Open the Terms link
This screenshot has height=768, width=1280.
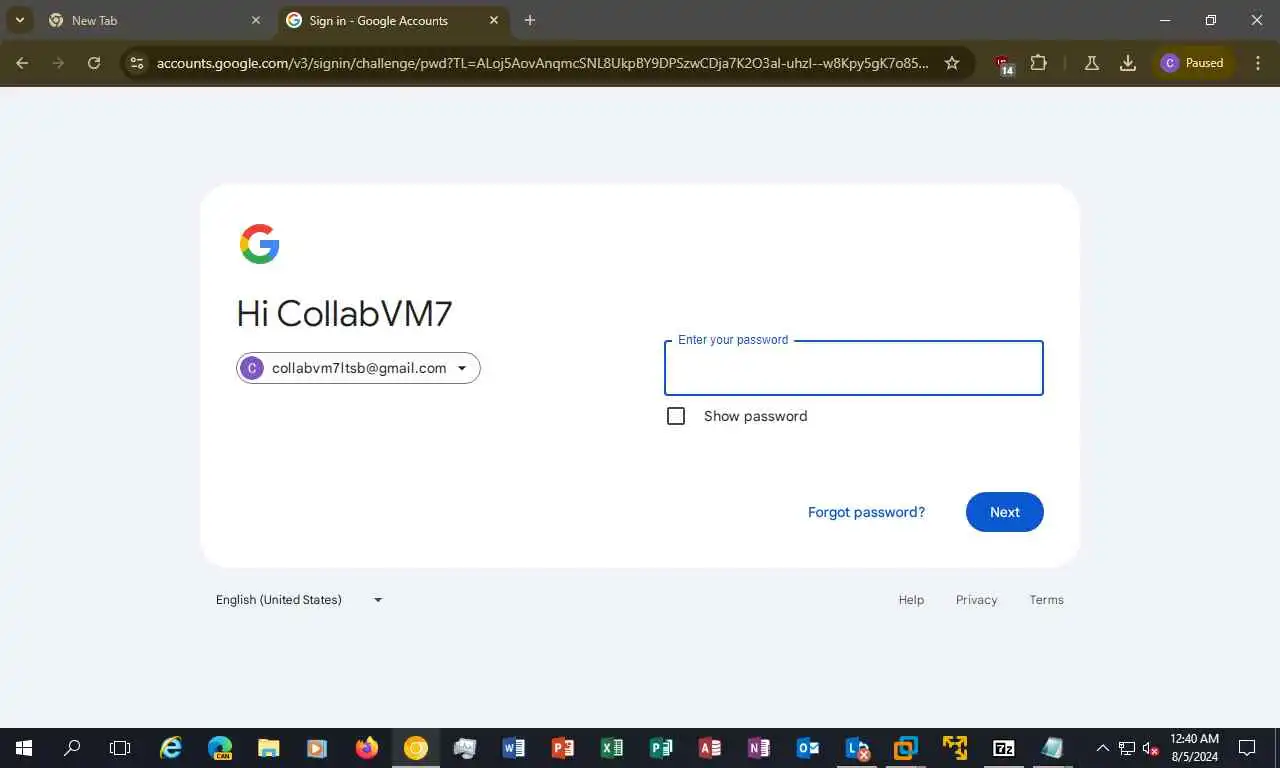[x=1046, y=600]
